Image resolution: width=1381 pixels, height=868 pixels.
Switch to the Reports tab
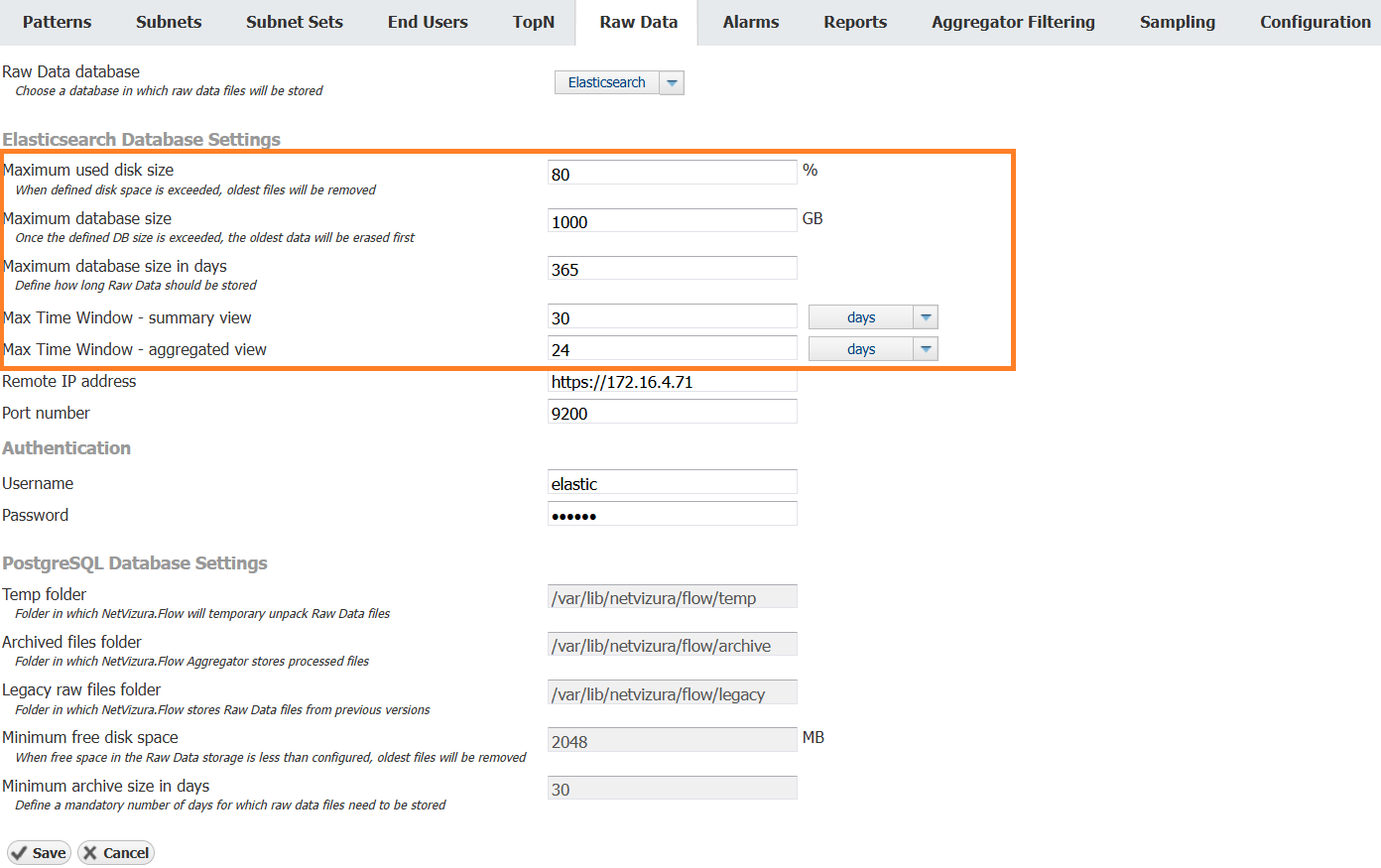point(855,22)
